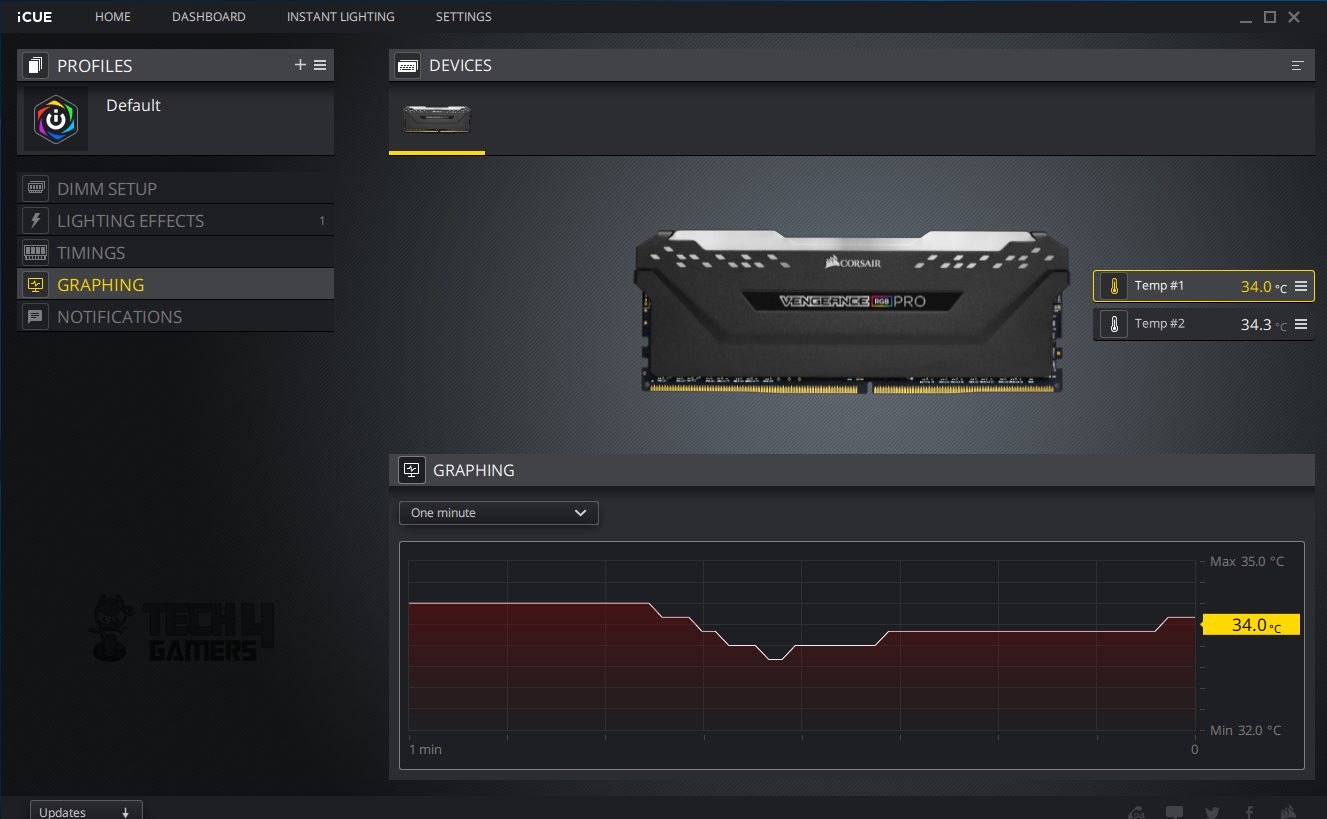
Task: Click the TIMINGS chip icon
Action: click(x=35, y=252)
